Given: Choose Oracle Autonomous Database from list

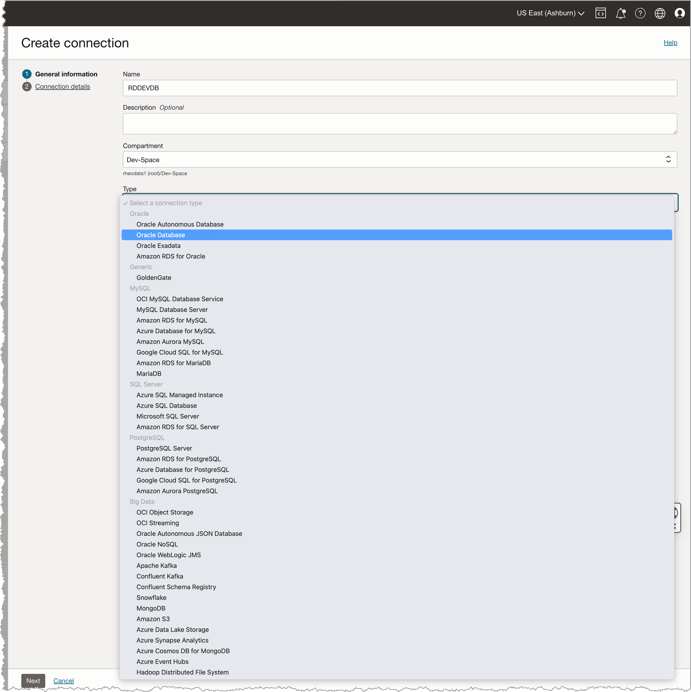Looking at the screenshot, I should (180, 224).
